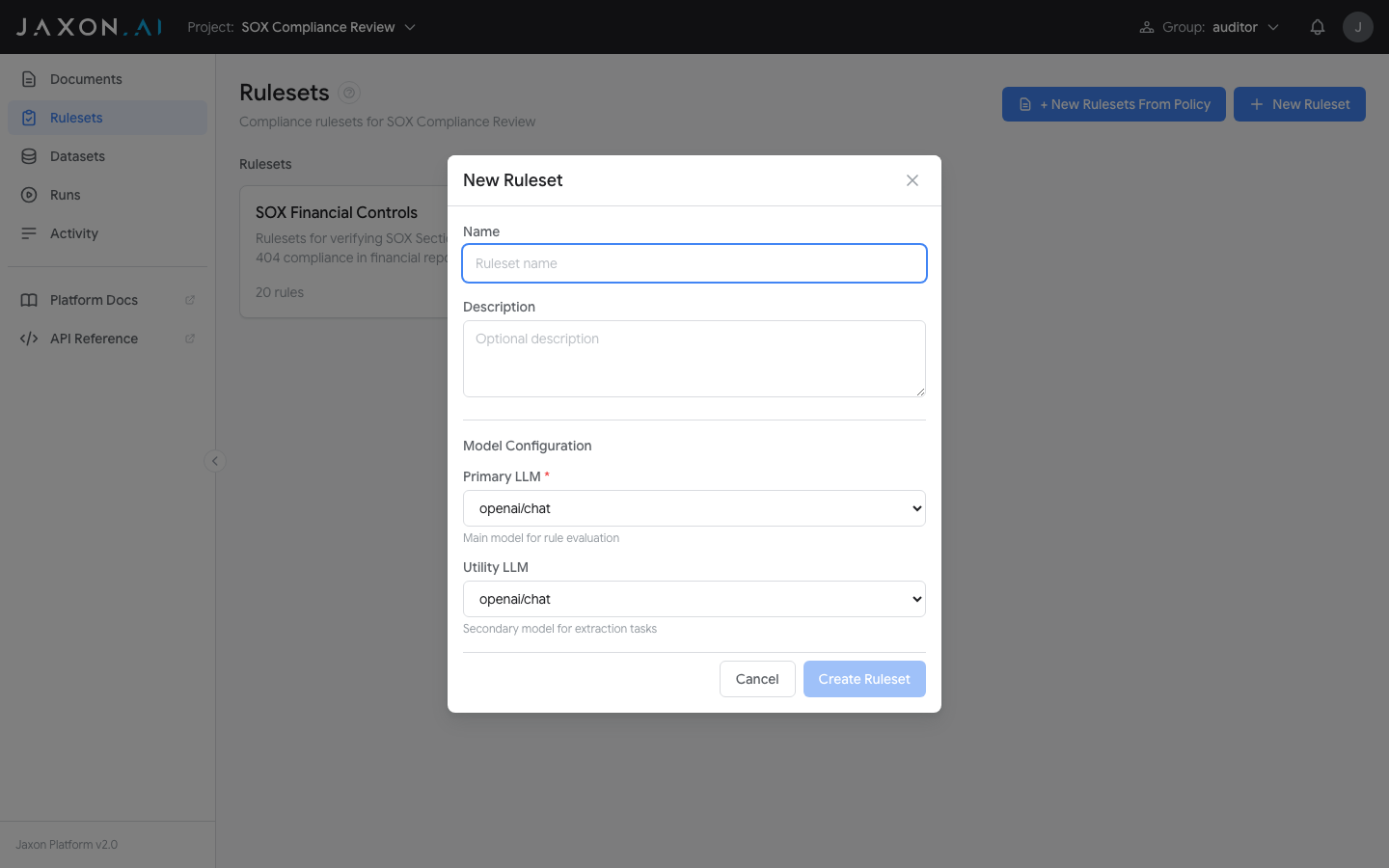The width and height of the screenshot is (1389, 868).
Task: Open the user avatar menu
Action: point(1357,26)
